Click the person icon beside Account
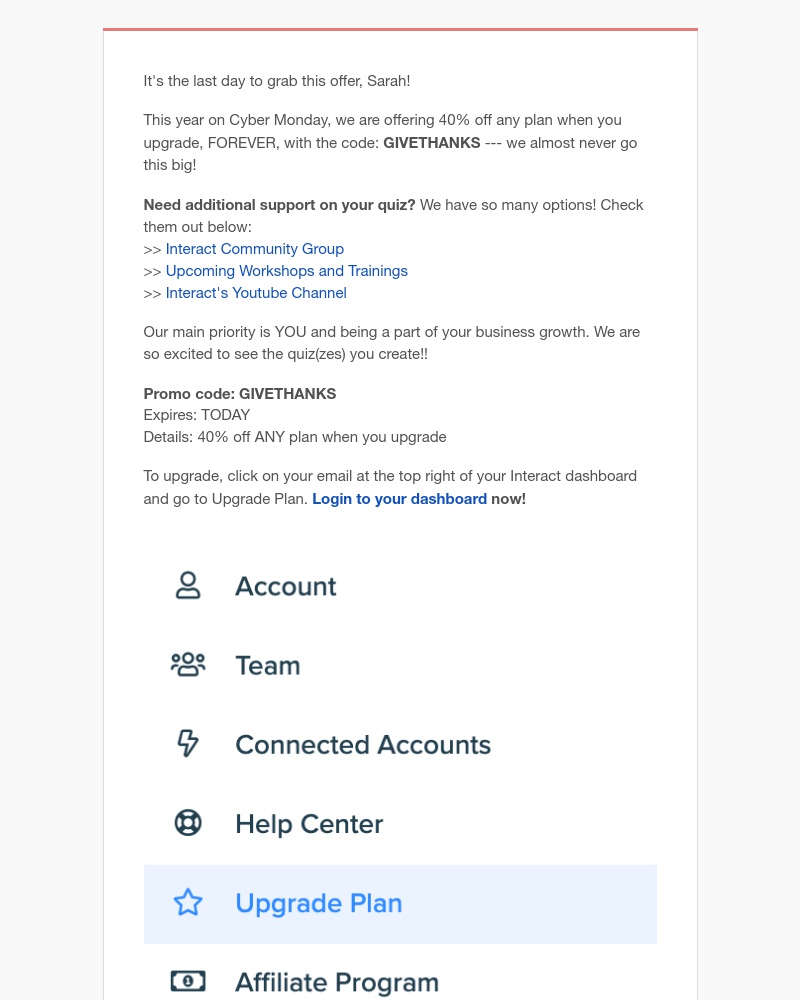 click(188, 586)
